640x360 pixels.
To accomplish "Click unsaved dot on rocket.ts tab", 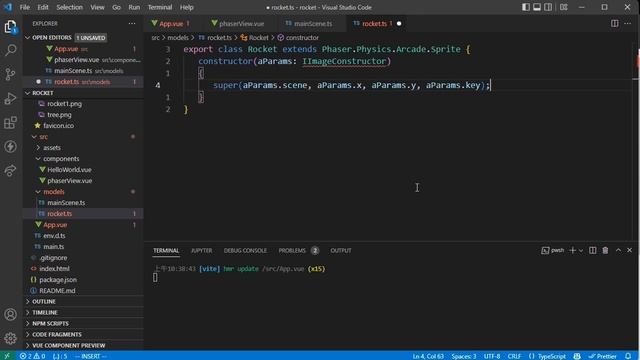I will 399,24.
